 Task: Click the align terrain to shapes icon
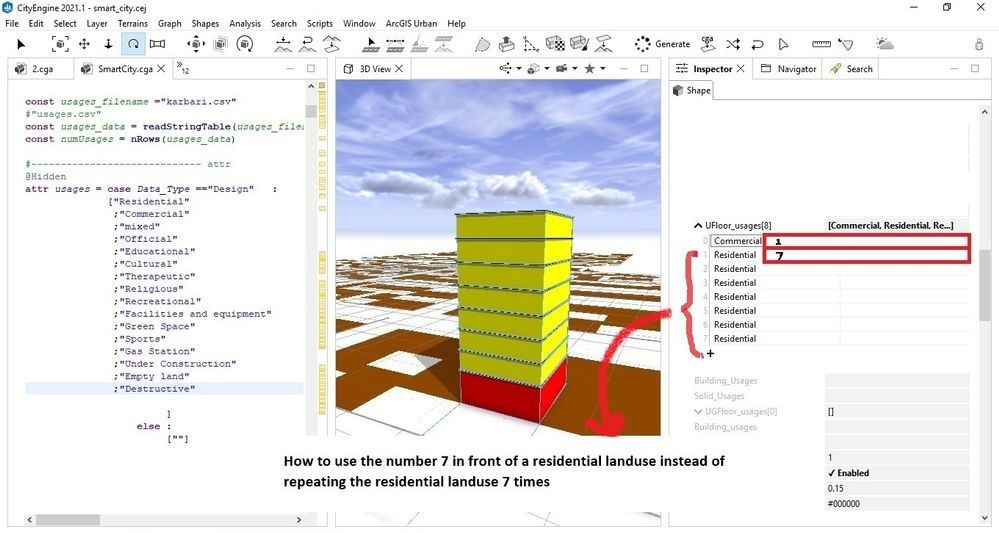(x=283, y=44)
